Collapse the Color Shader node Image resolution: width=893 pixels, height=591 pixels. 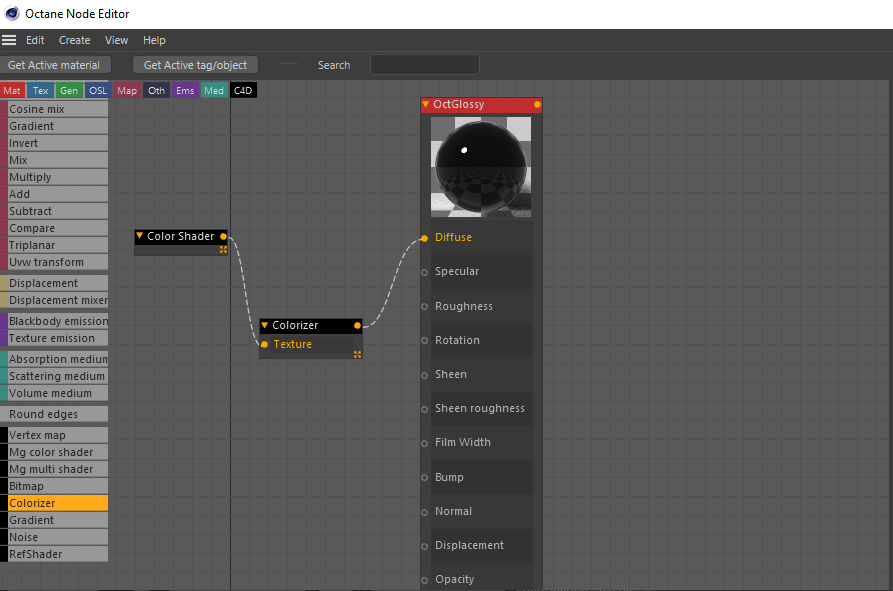click(140, 236)
